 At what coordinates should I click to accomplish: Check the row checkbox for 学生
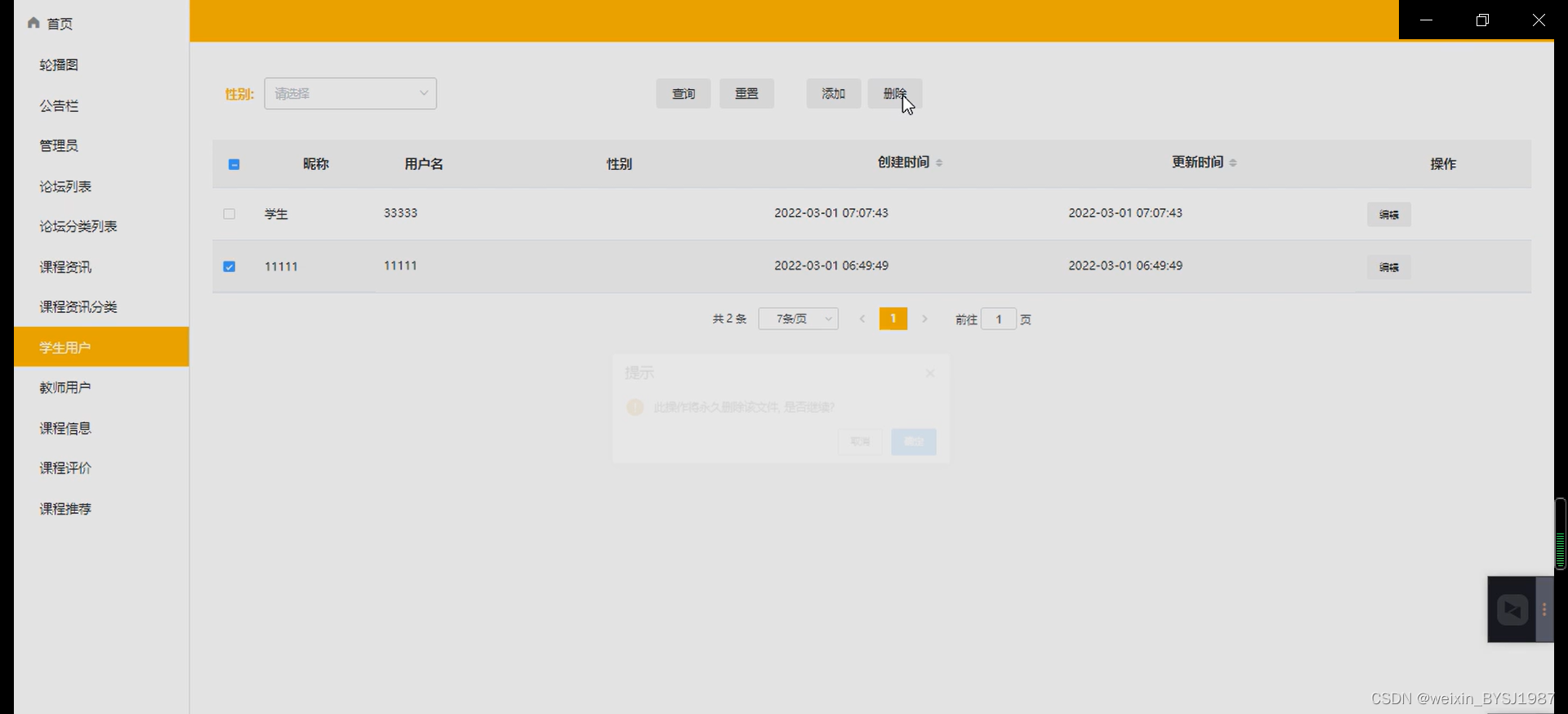pyautogui.click(x=229, y=214)
